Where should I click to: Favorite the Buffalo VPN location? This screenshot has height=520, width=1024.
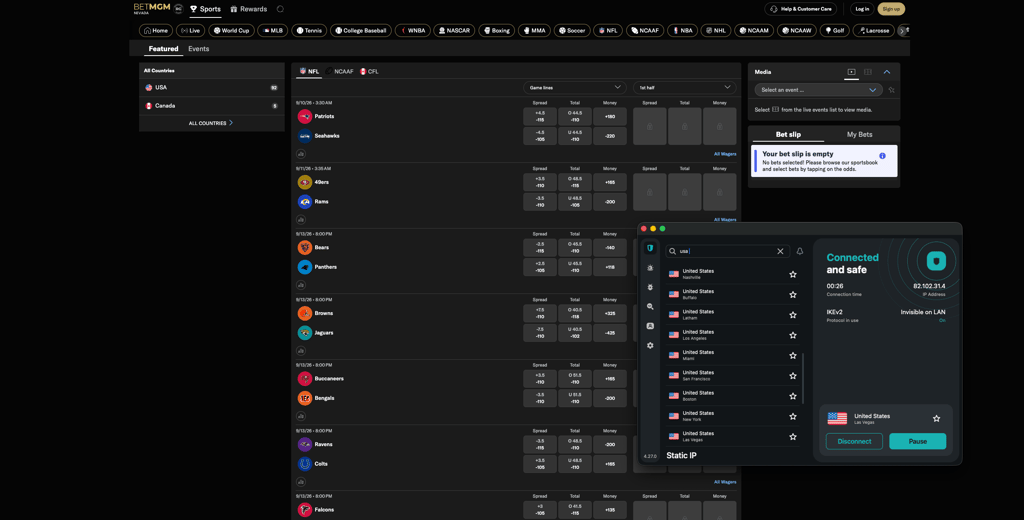[793, 295]
